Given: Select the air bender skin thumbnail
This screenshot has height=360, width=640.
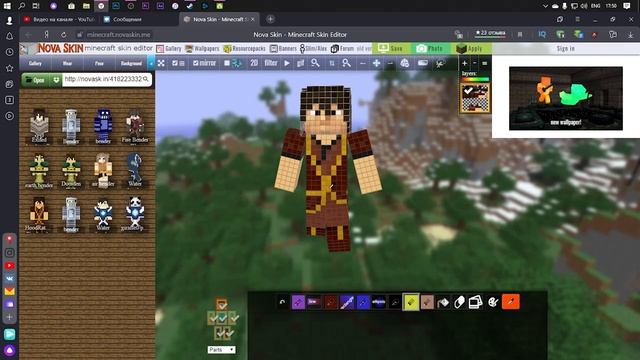Looking at the screenshot, I should 103,171.
